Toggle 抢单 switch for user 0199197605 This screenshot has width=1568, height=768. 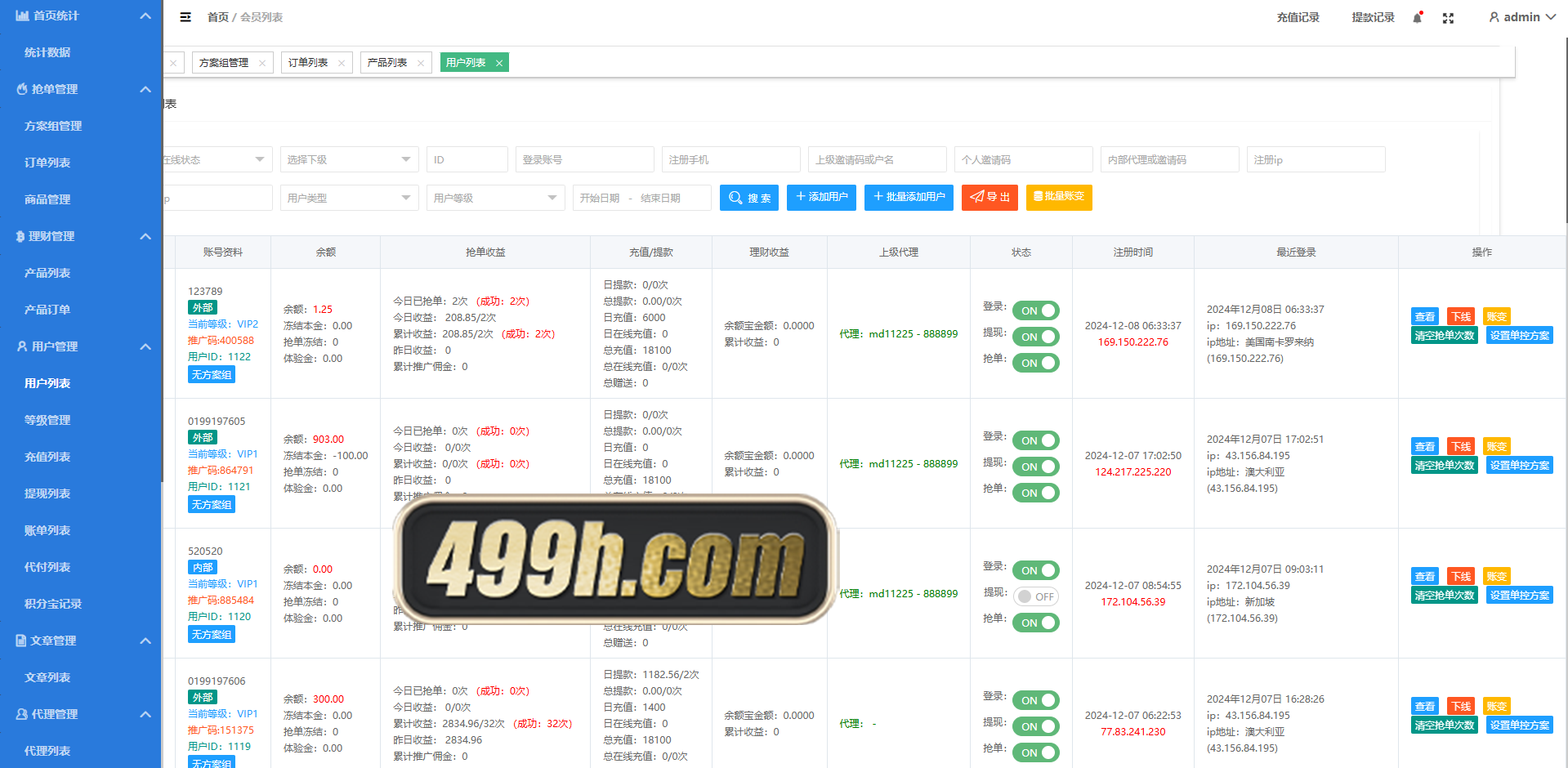pyautogui.click(x=1036, y=493)
